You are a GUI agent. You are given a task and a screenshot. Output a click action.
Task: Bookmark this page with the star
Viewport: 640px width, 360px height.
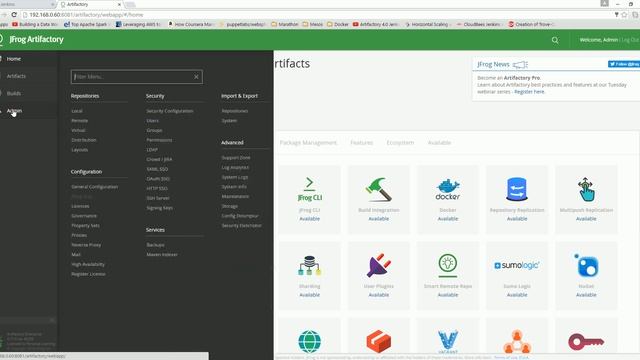[624, 15]
